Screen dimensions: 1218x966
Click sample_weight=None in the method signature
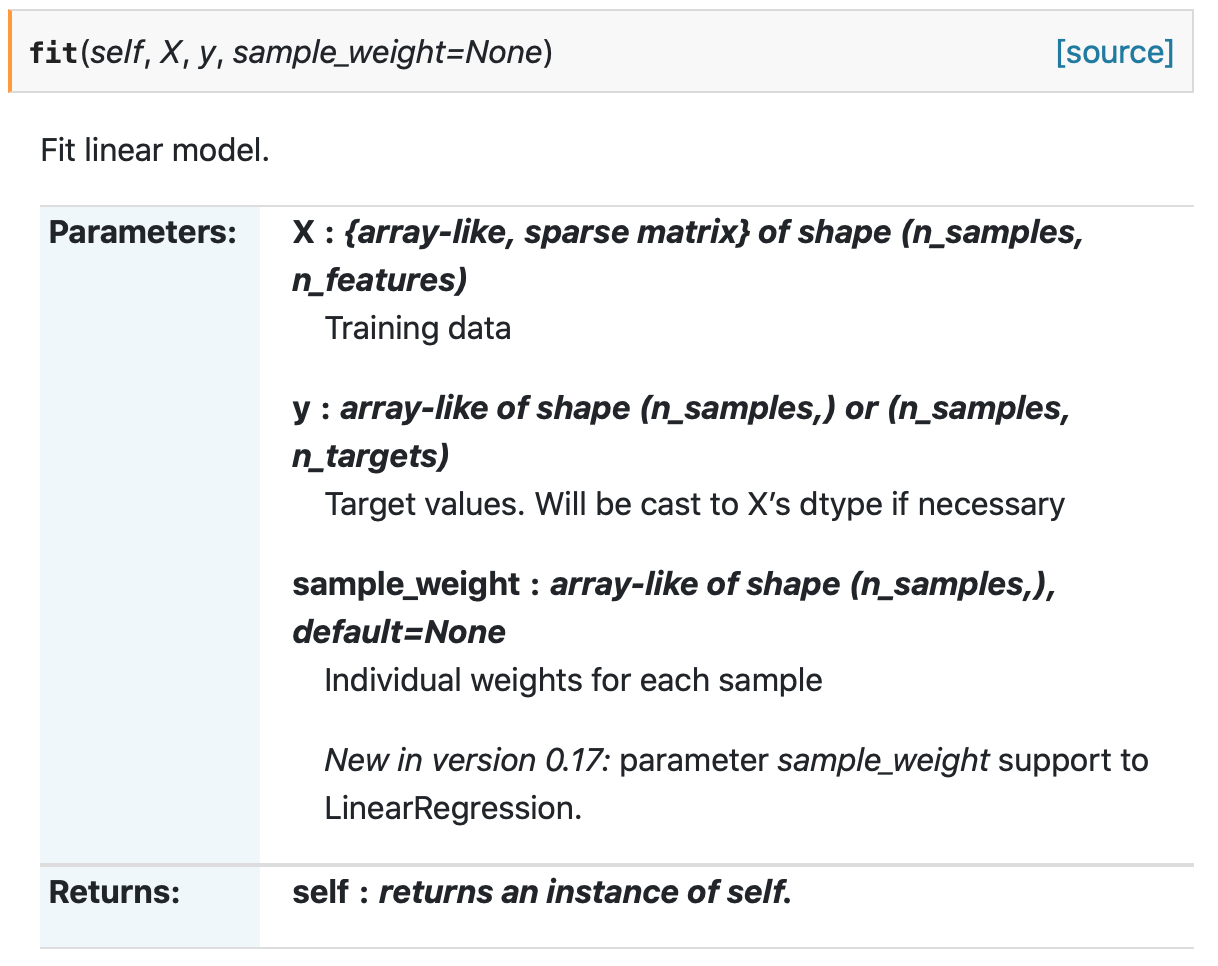388,53
